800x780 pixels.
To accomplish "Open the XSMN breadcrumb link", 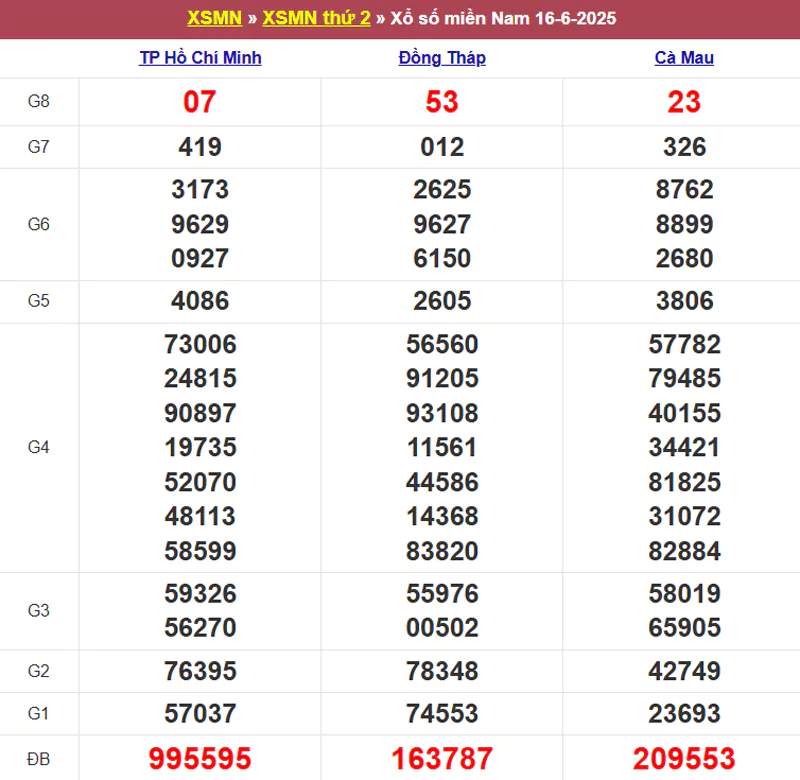I will tap(214, 18).
